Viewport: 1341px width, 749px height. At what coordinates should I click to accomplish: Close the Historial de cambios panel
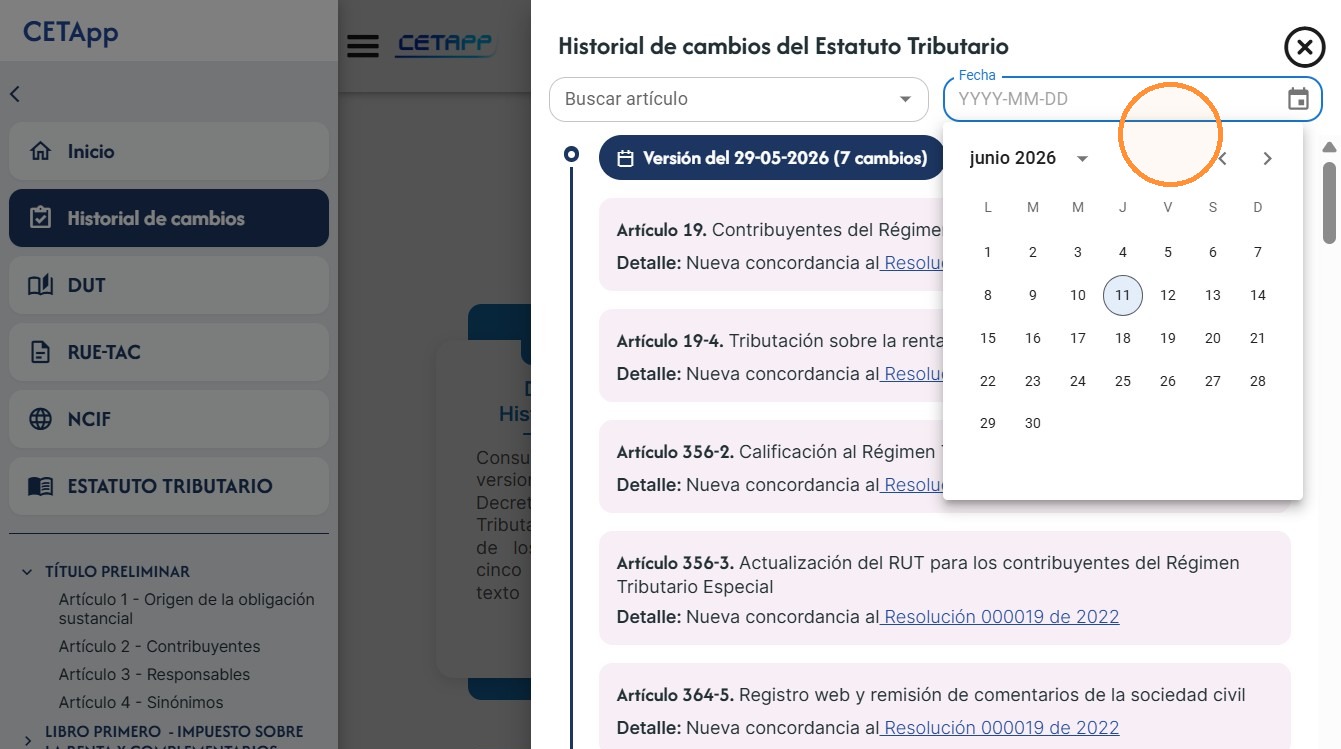tap(1303, 47)
